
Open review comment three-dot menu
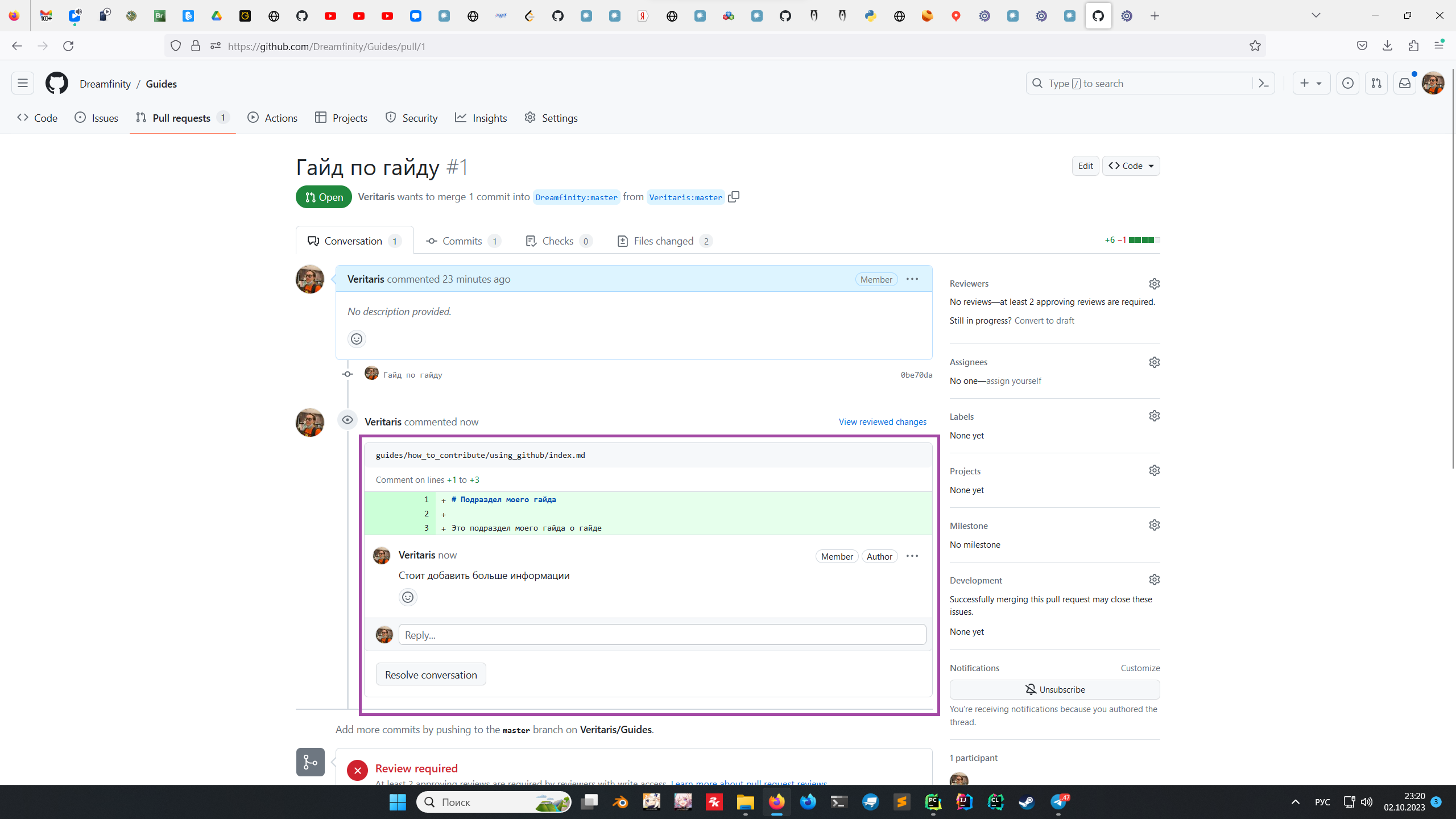912,556
